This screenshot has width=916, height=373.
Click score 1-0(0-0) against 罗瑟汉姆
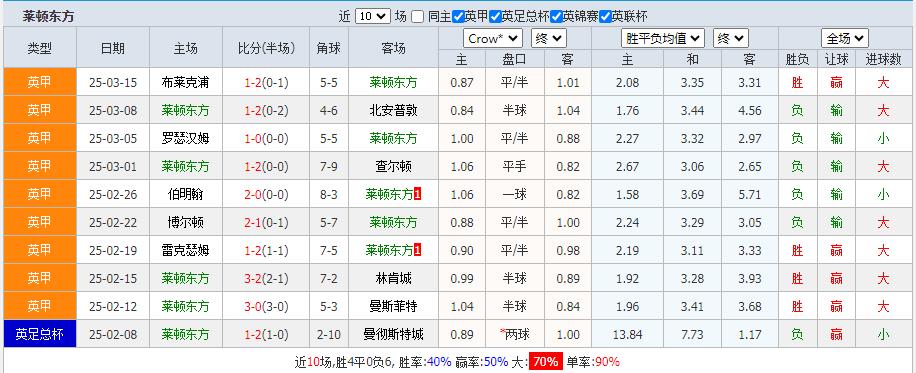(x=266, y=139)
